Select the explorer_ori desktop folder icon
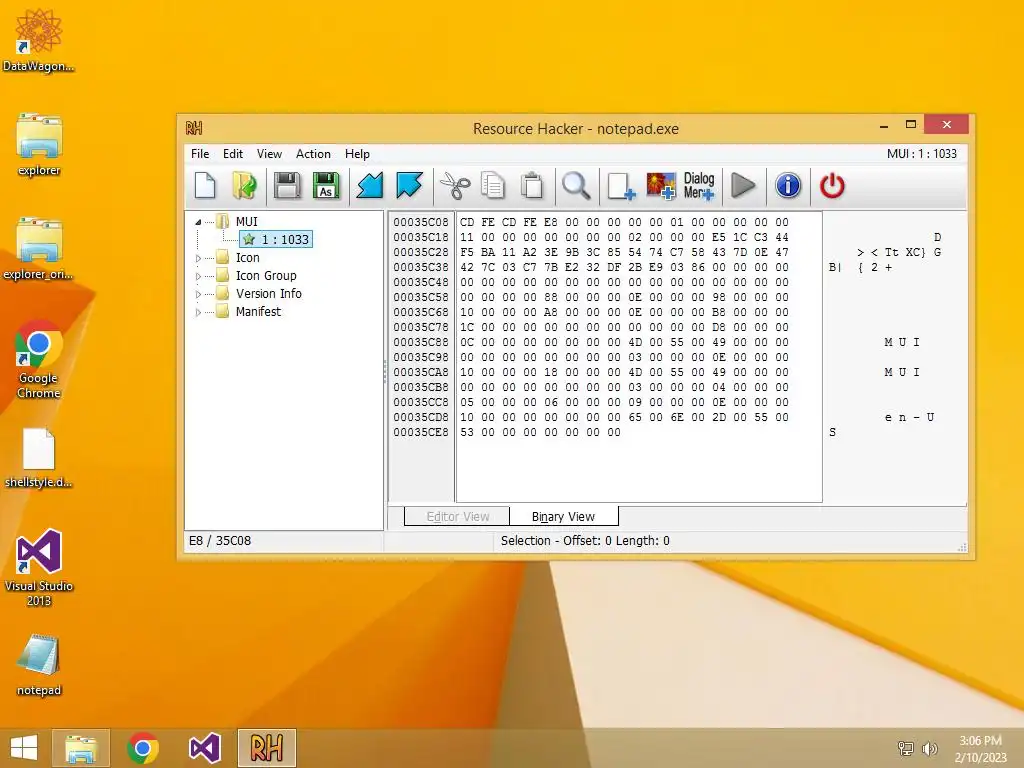1024x768 pixels. (x=39, y=248)
